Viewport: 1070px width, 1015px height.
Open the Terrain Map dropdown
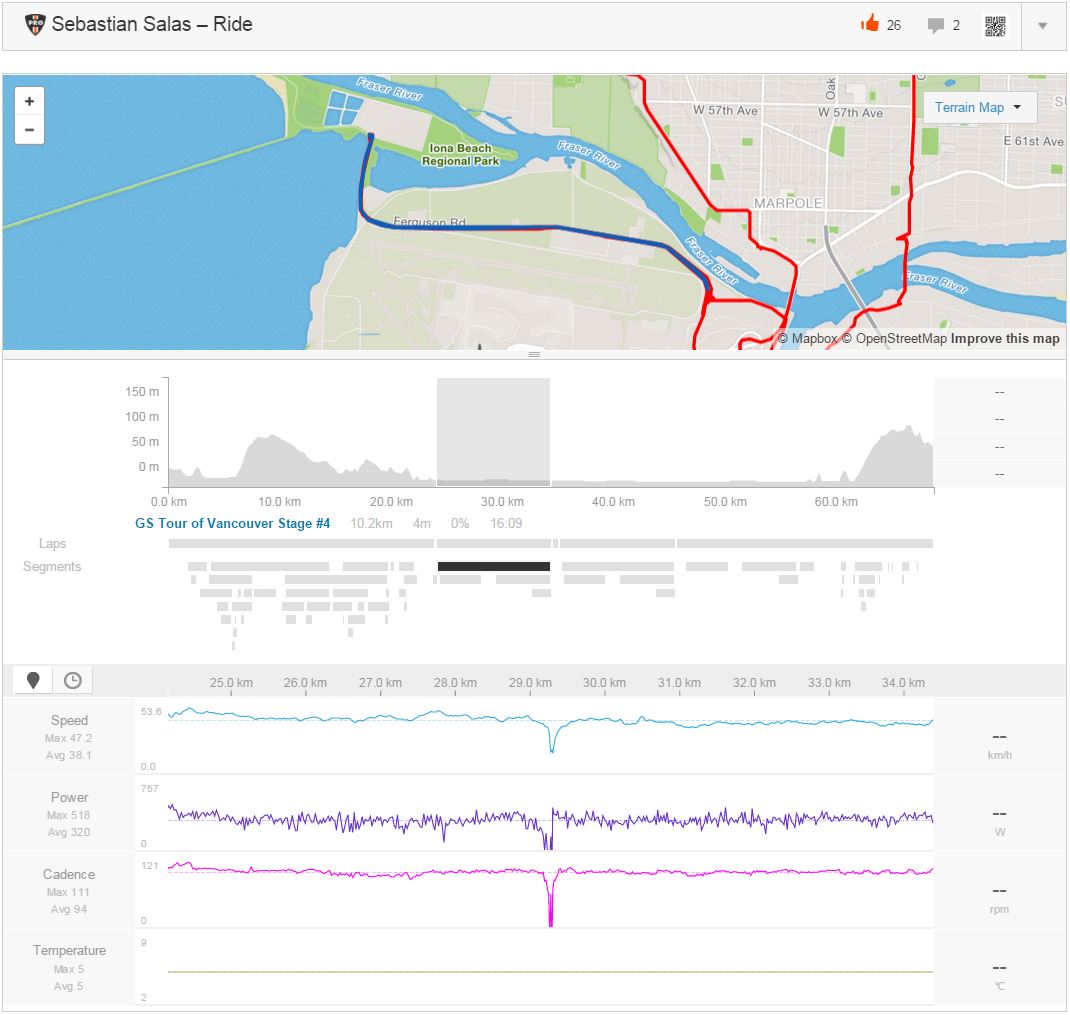coord(978,107)
